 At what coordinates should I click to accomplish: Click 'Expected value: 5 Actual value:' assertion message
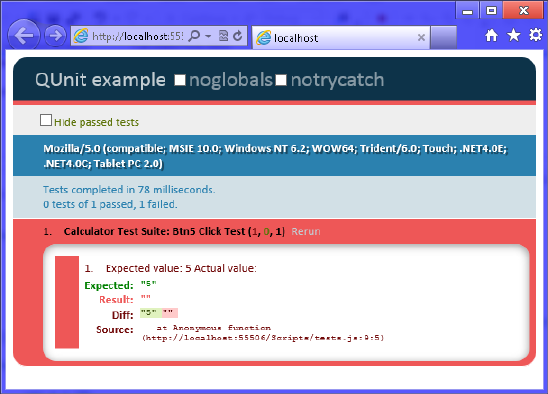click(x=181, y=268)
